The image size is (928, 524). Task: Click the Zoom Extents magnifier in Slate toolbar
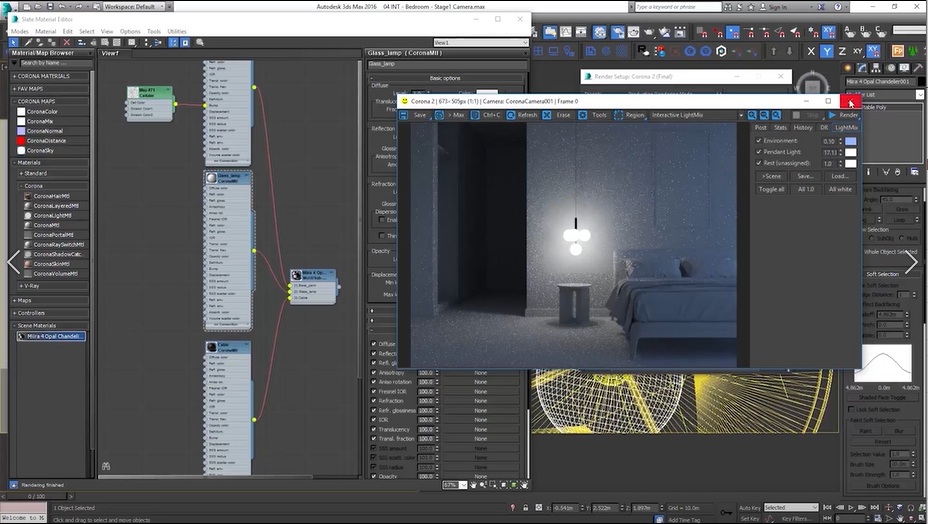200,43
